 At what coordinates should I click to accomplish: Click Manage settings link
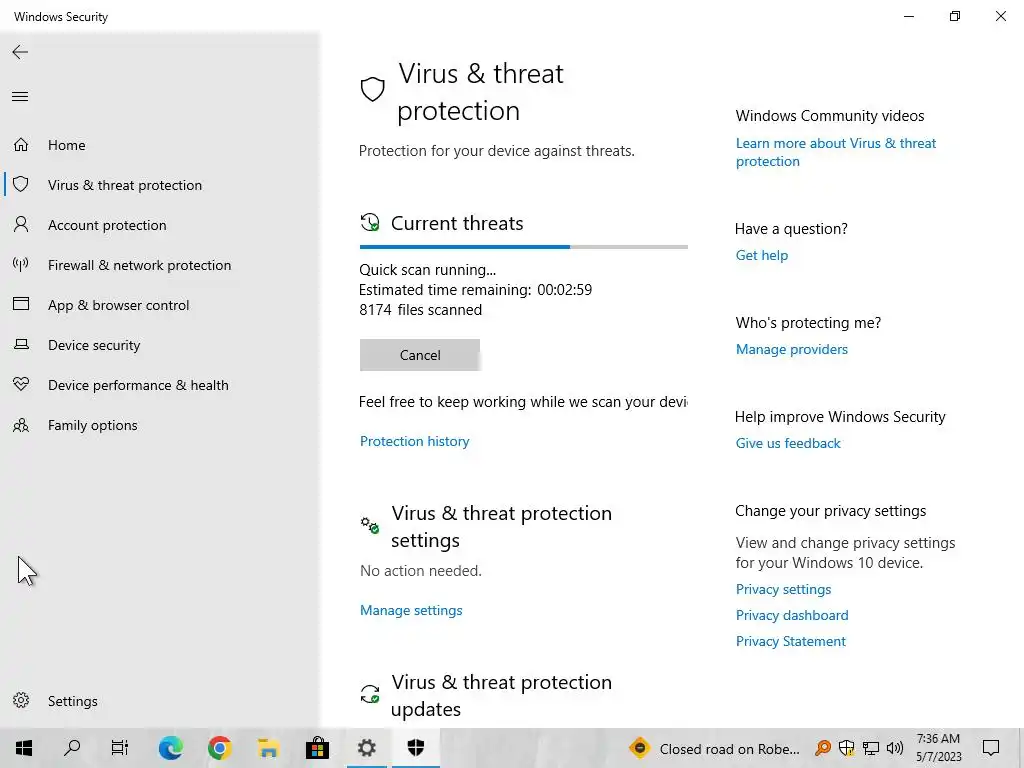coord(411,610)
